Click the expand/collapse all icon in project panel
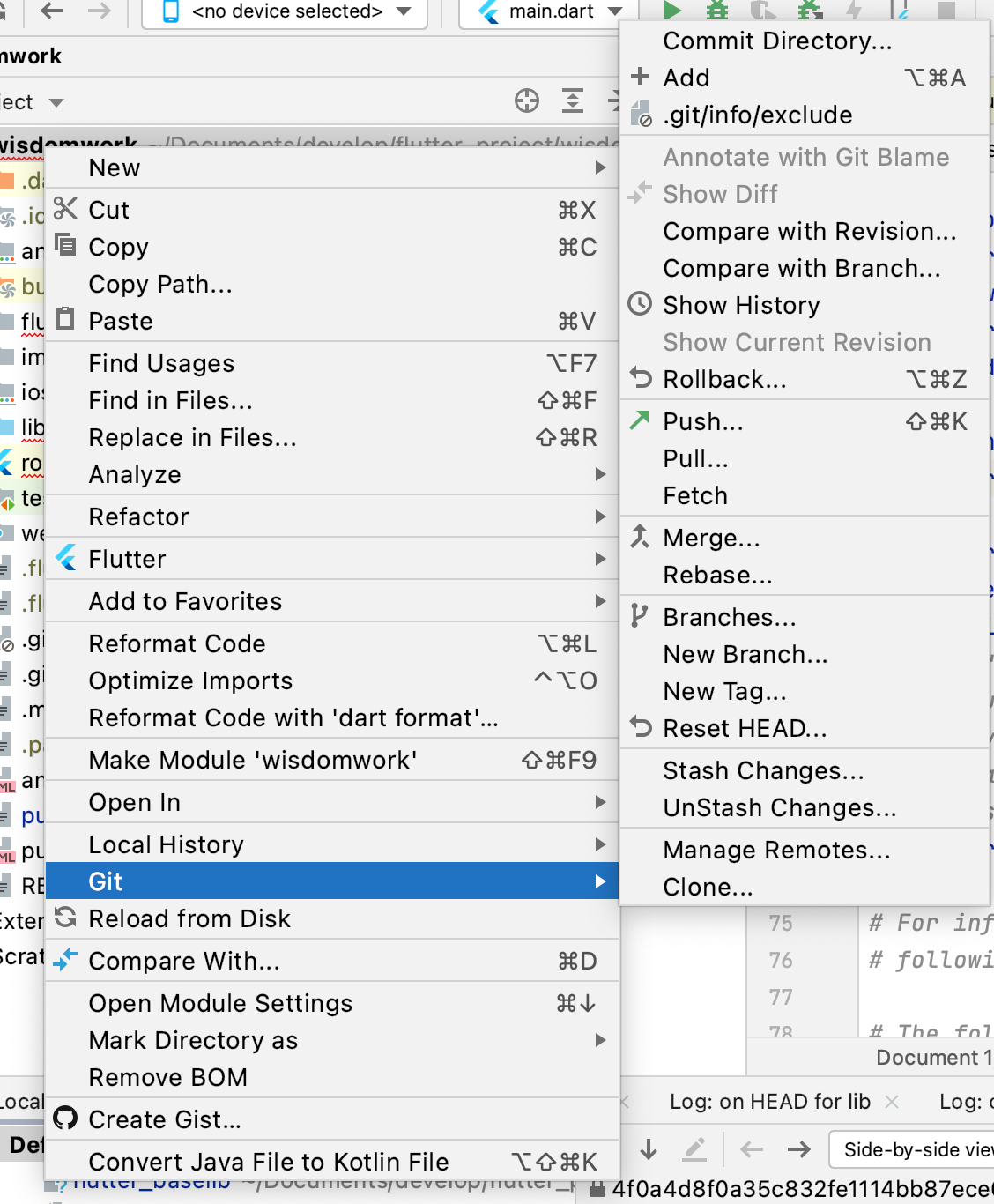The height and width of the screenshot is (1204, 994). coord(573,101)
